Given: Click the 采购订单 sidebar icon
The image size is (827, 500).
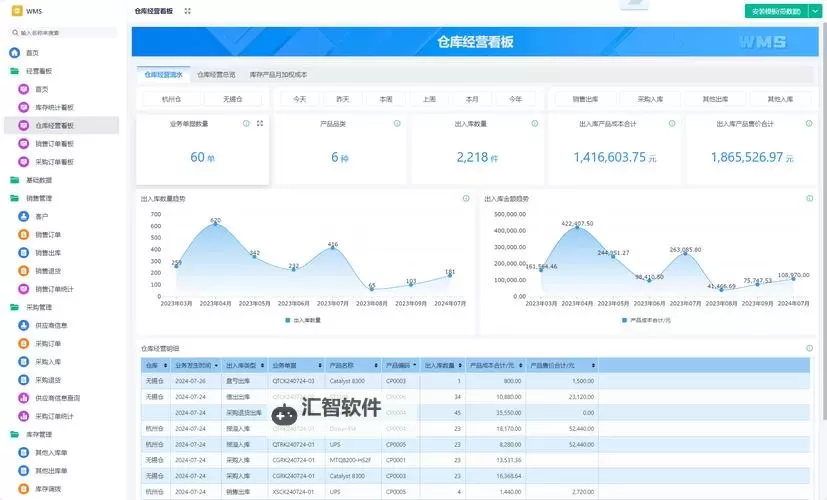Looking at the screenshot, I should pos(24,343).
